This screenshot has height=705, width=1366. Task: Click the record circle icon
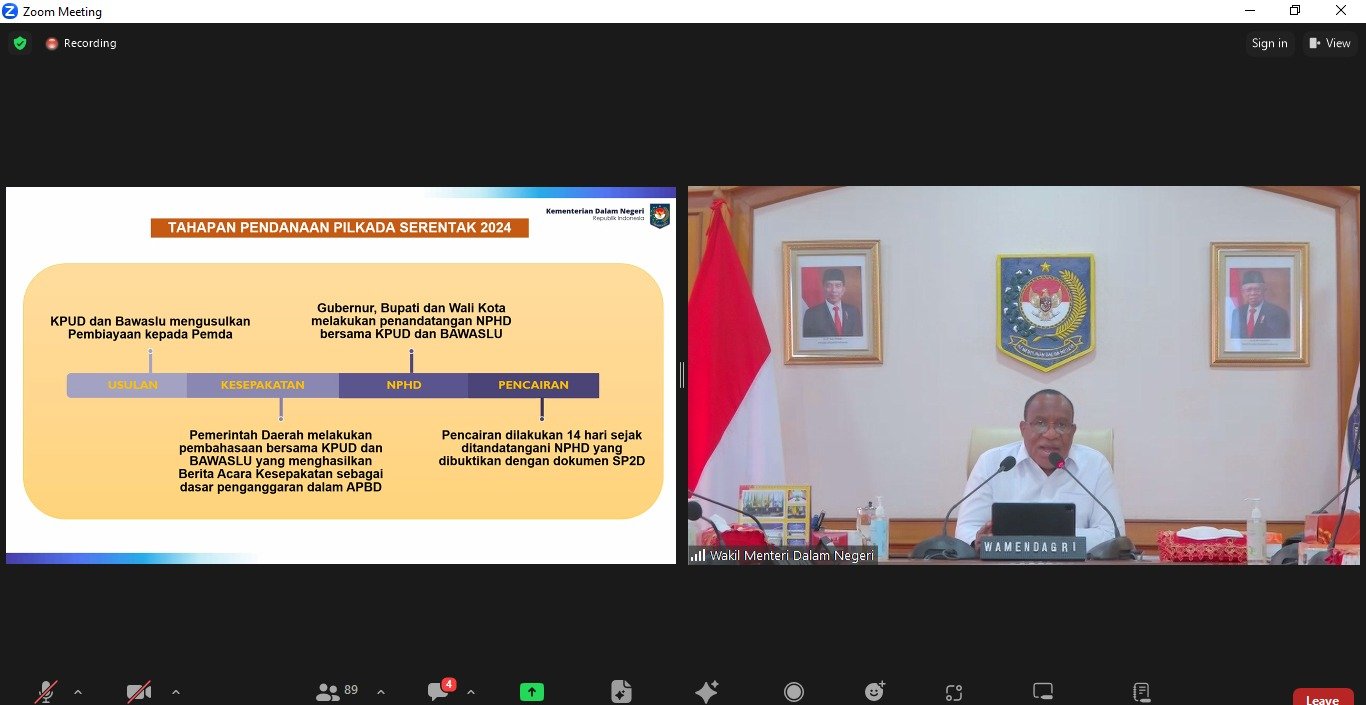(794, 691)
